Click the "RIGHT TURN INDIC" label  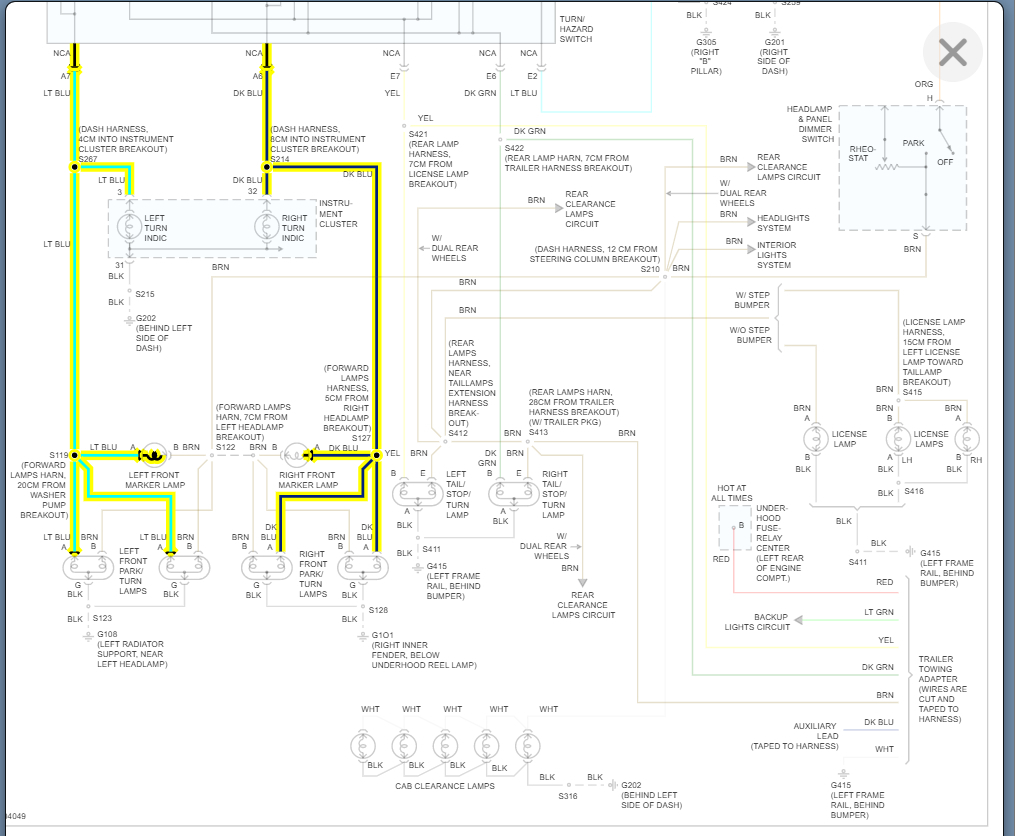tap(294, 228)
